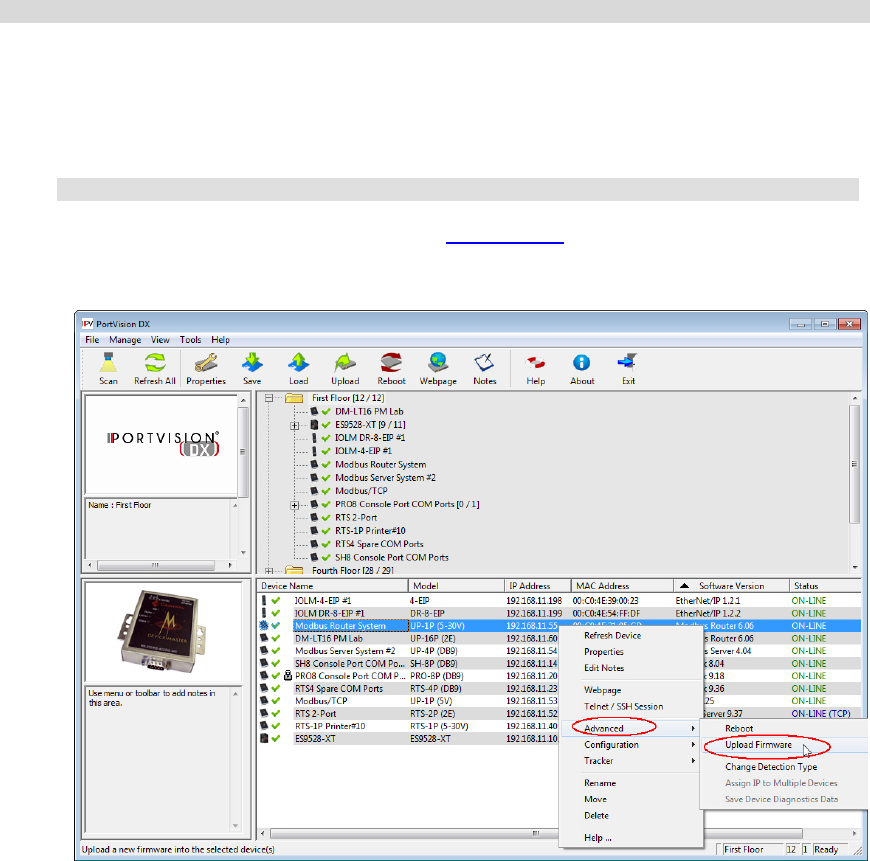Select the RTS 2-Port list row
The height and width of the screenshot is (861, 870).
[559, 713]
